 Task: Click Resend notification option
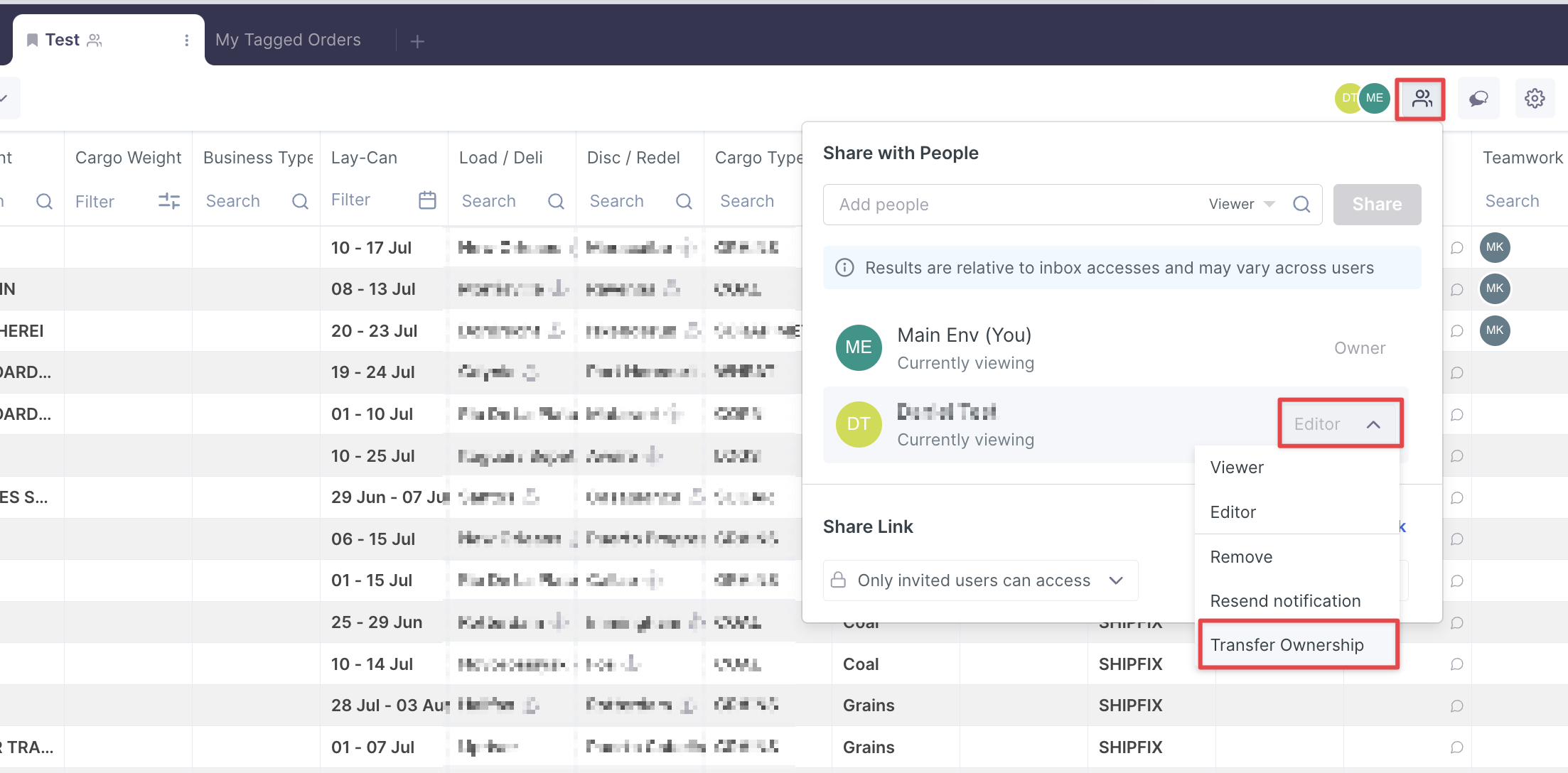[x=1285, y=601]
